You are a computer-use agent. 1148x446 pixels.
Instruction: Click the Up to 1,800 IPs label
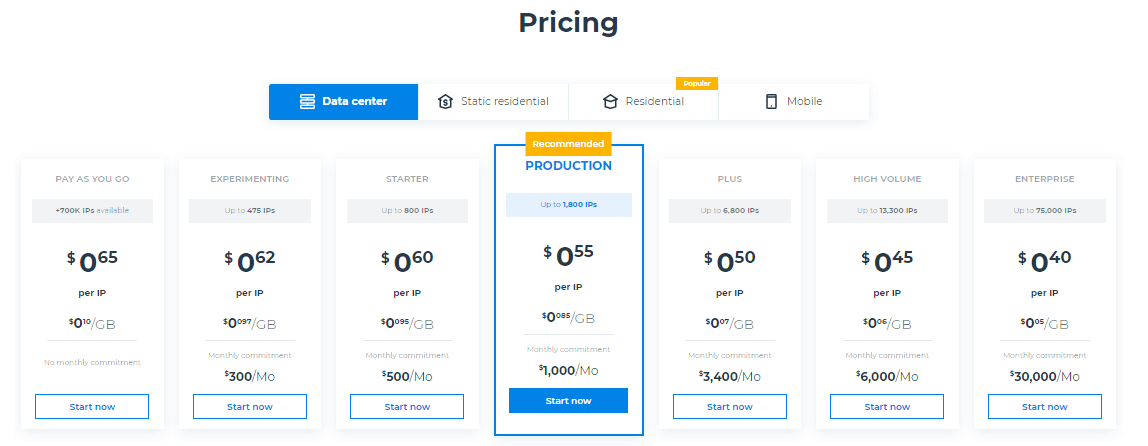[x=568, y=205]
